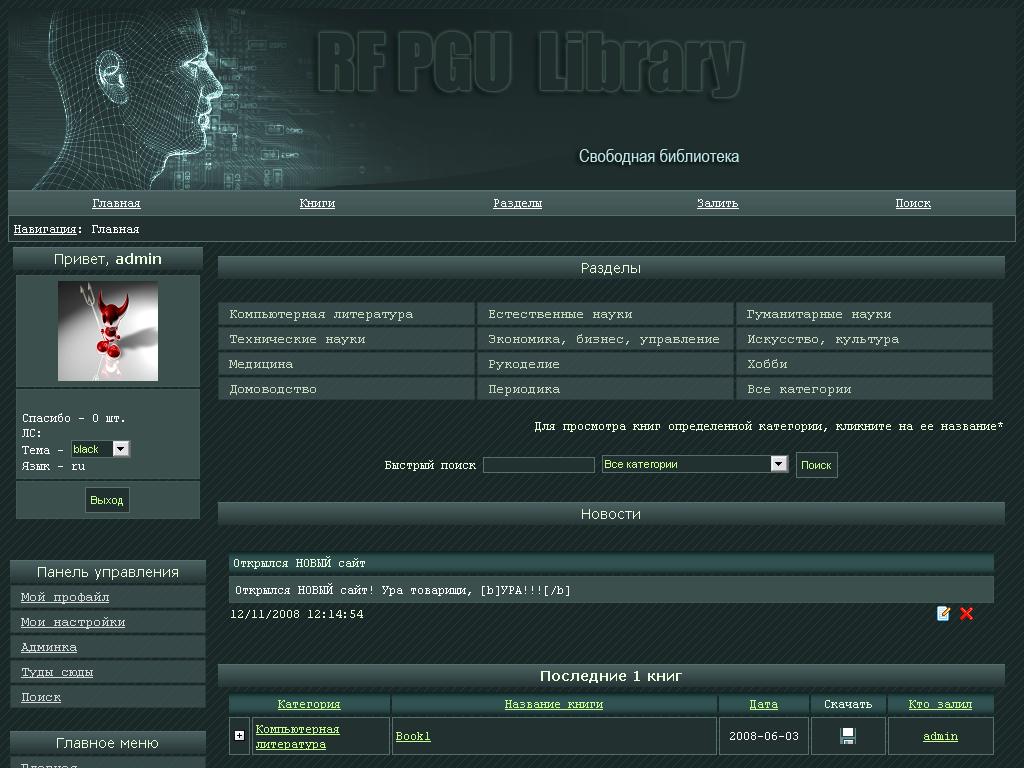Select the 'Компьютерная литература' category section

321,314
